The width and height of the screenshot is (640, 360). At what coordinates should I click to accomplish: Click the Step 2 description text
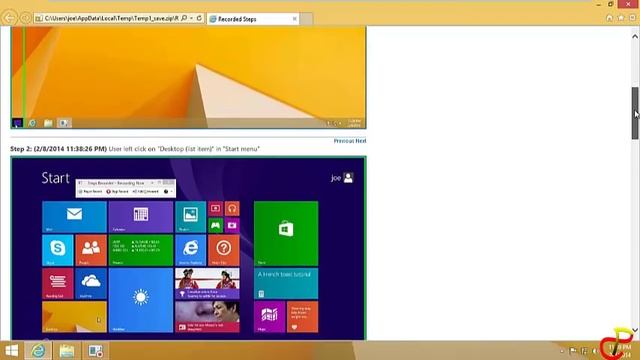click(x=135, y=149)
